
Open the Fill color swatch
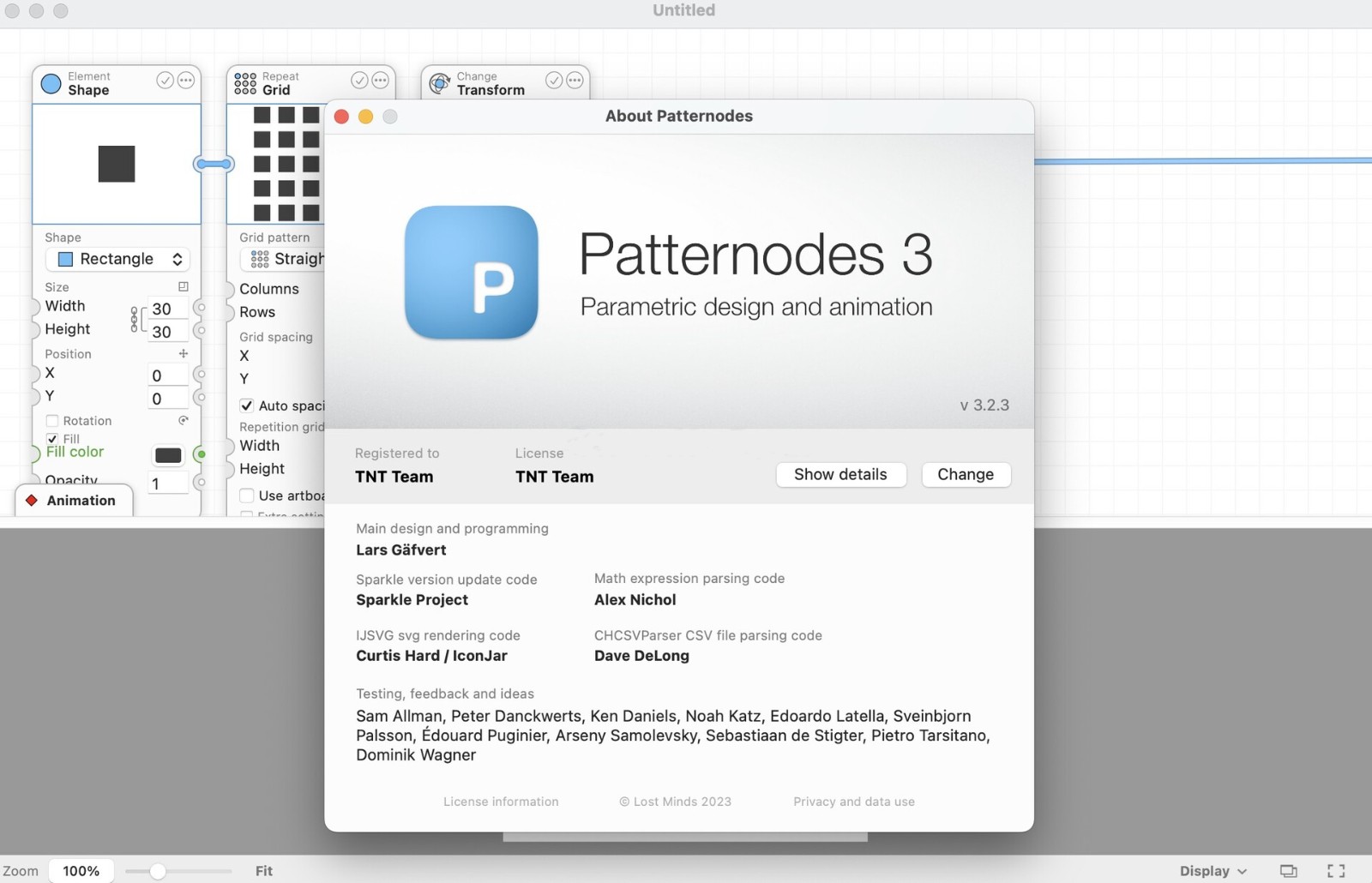(x=168, y=455)
